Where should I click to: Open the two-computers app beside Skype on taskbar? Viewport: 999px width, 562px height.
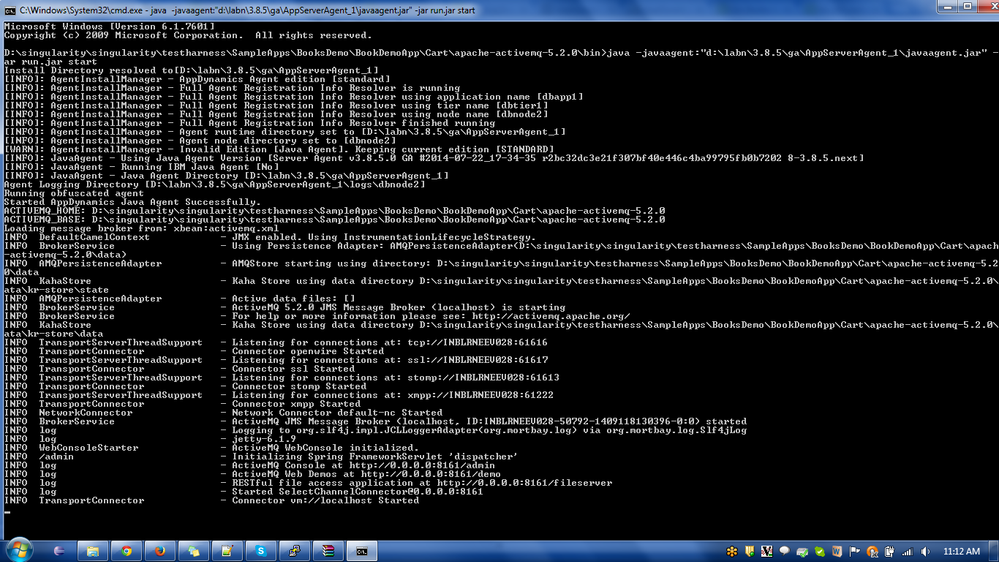[x=294, y=551]
